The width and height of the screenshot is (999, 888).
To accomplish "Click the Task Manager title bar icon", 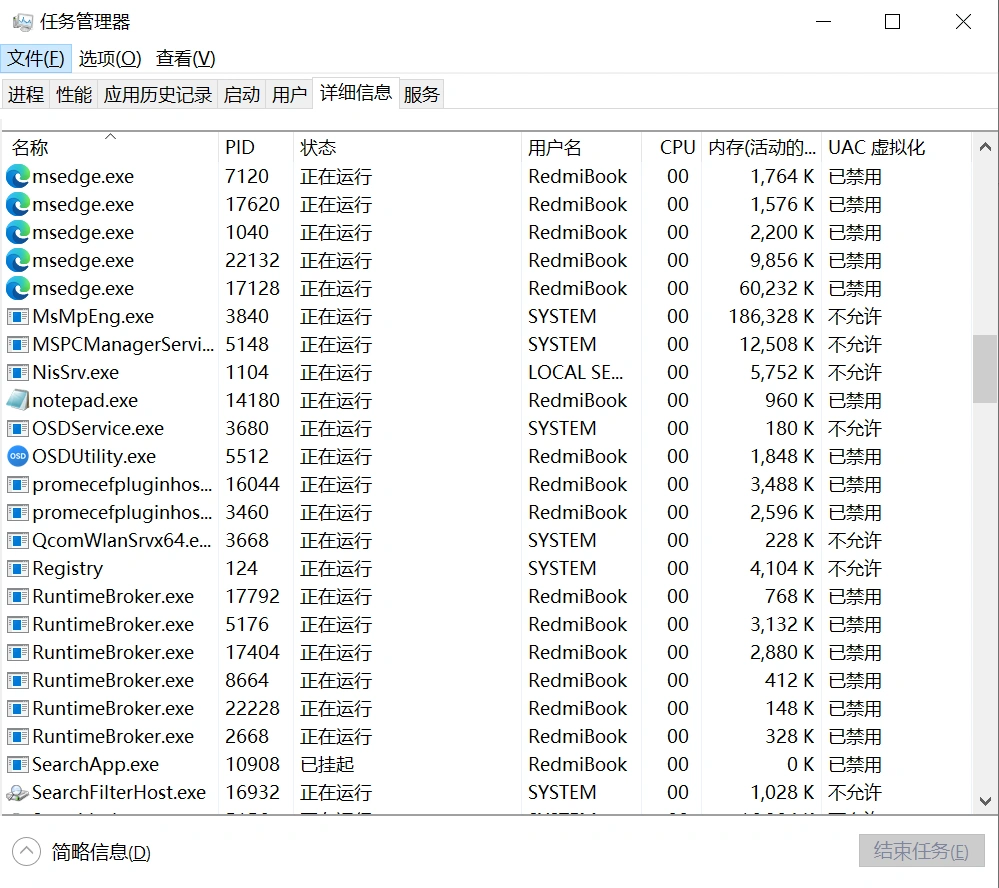I will 22,22.
